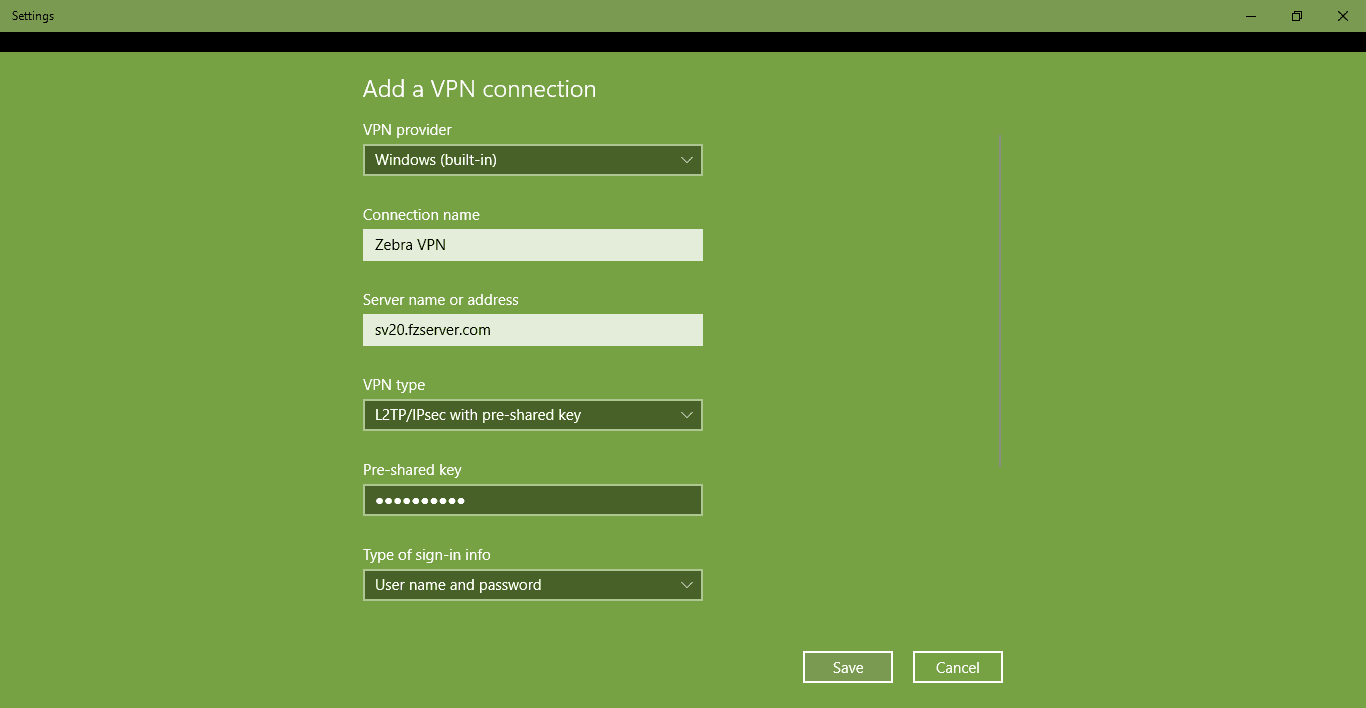Focus the Pre-shared key password field
The height and width of the screenshot is (708, 1366).
pos(532,500)
